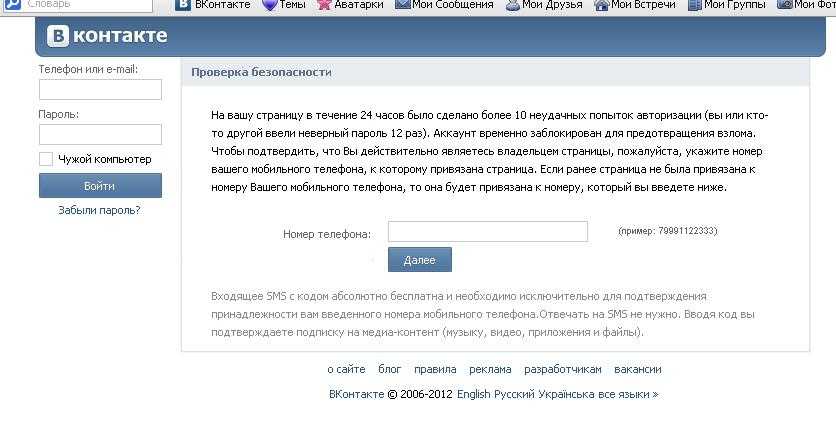Focus the Номер телефона field
836x439 pixels.
click(x=488, y=232)
